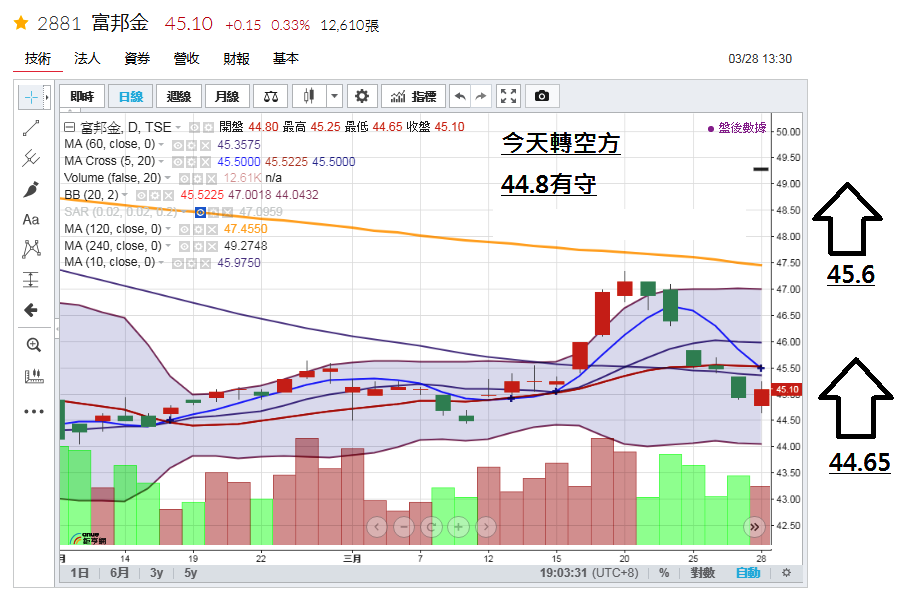Open the three-dots more tools menu

(34, 411)
